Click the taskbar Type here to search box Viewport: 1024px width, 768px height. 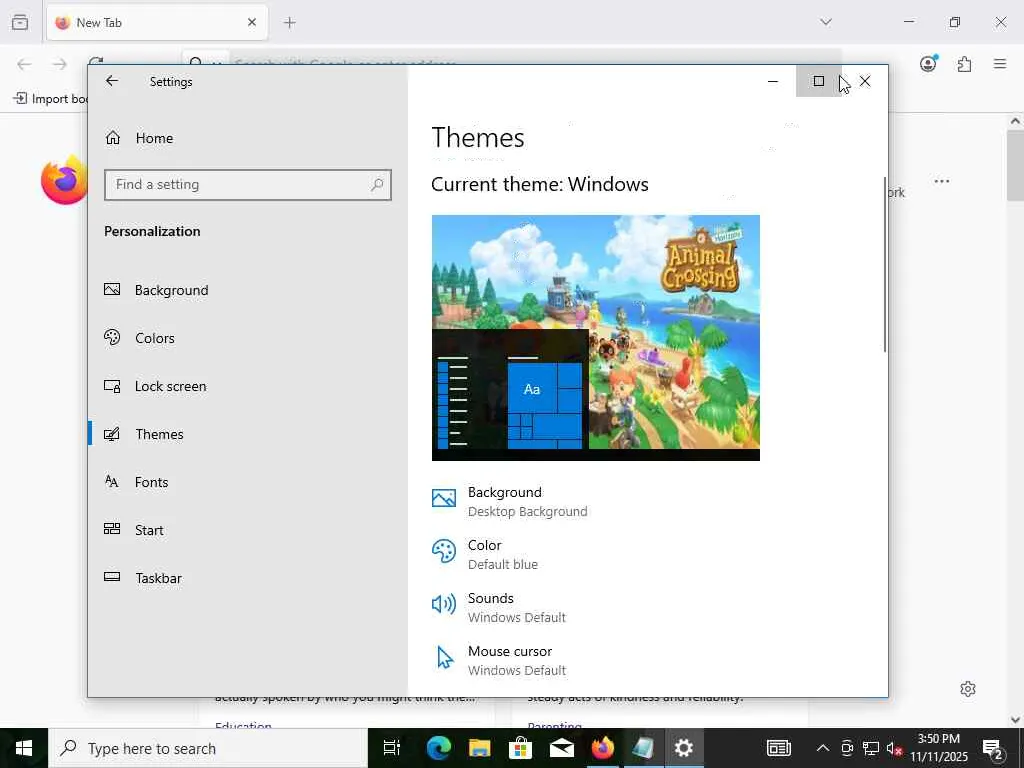pyautogui.click(x=208, y=748)
